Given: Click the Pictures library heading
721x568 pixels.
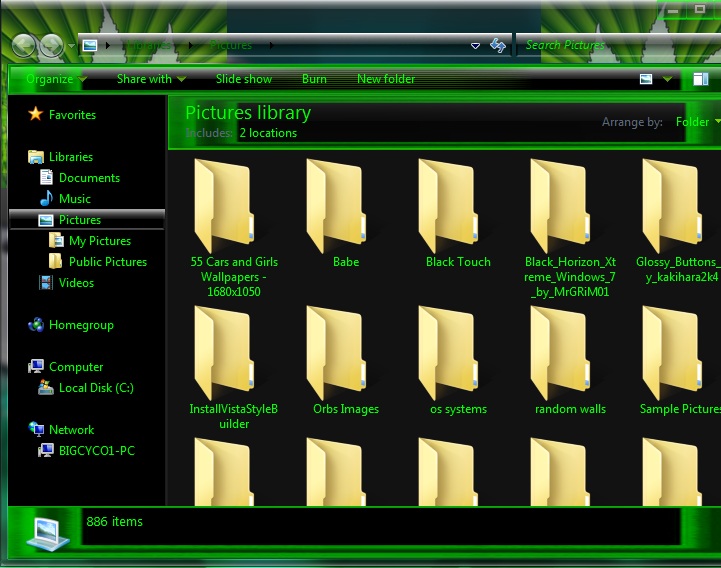Looking at the screenshot, I should coord(248,113).
